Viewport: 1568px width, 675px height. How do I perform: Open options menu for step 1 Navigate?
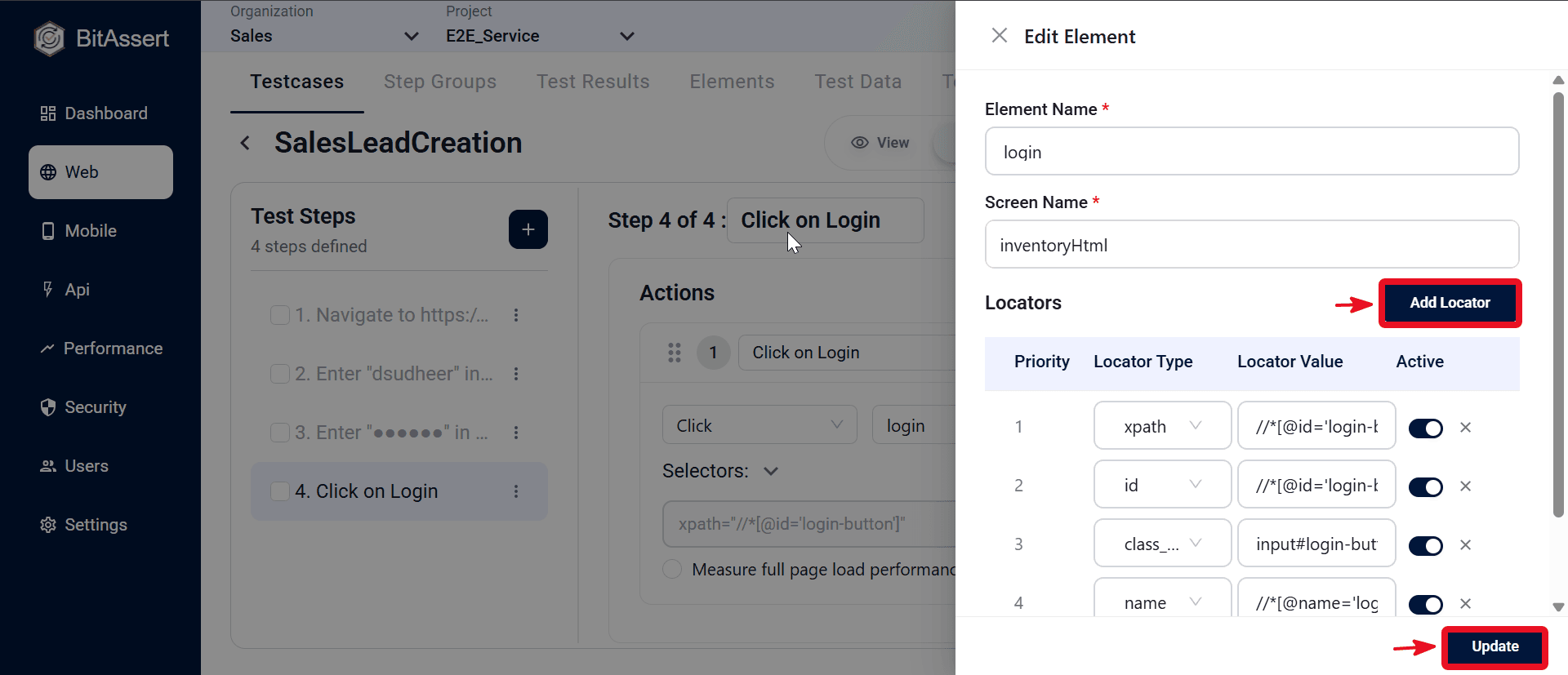tap(516, 315)
